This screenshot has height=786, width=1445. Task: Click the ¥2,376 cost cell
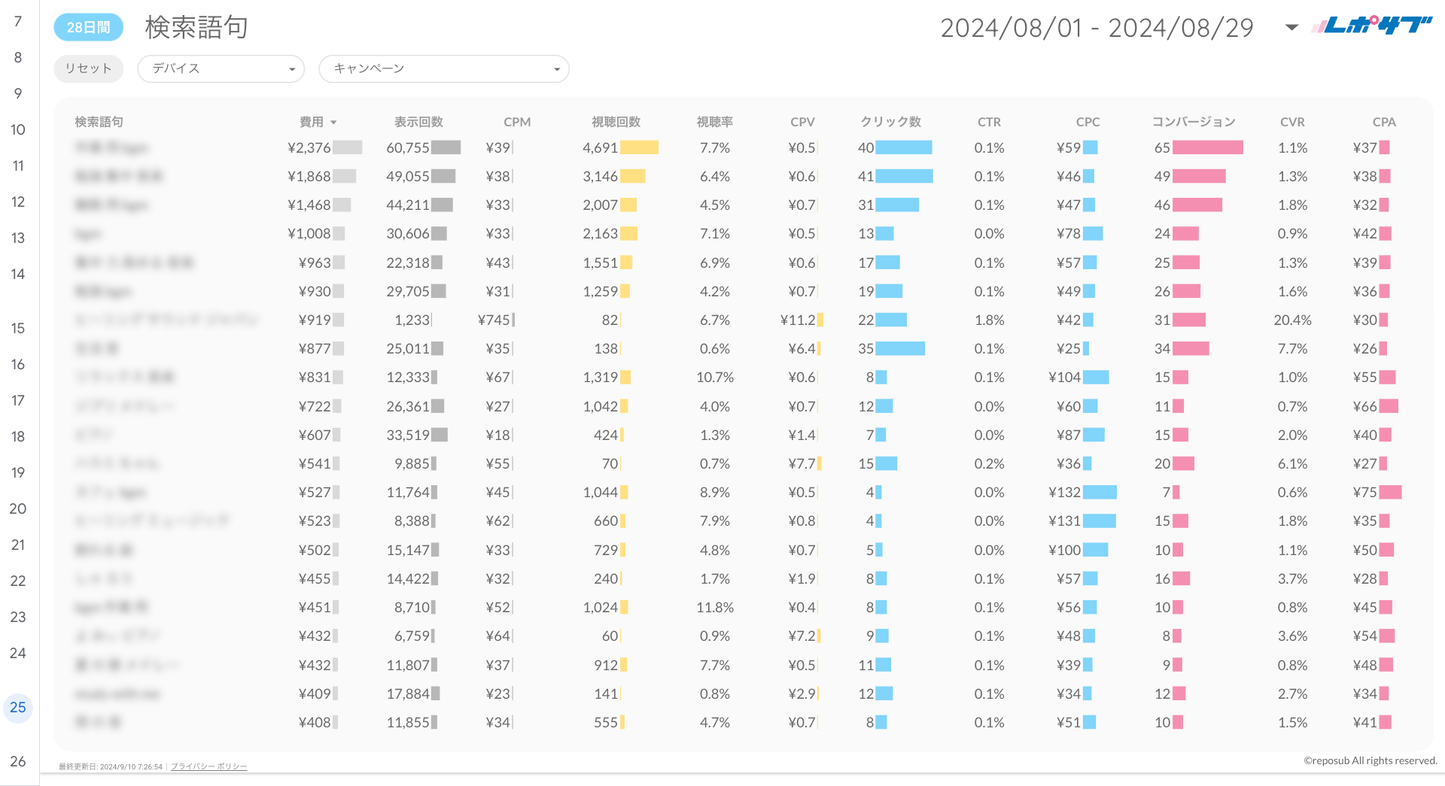[x=309, y=148]
